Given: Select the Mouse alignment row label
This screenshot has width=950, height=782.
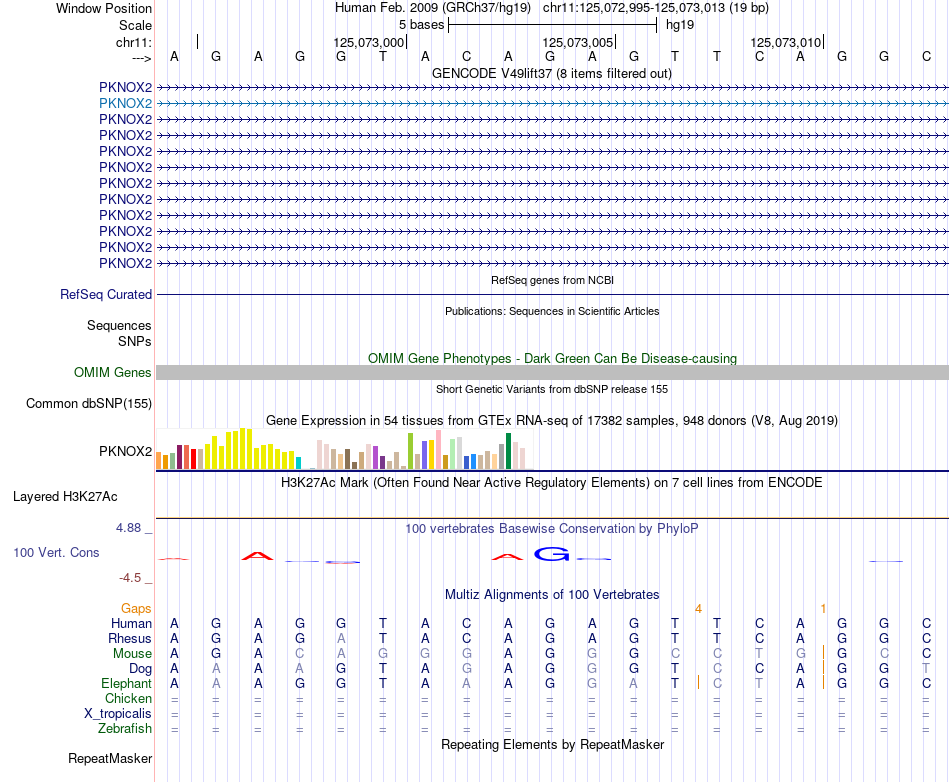Looking at the screenshot, I should click(x=132, y=654).
